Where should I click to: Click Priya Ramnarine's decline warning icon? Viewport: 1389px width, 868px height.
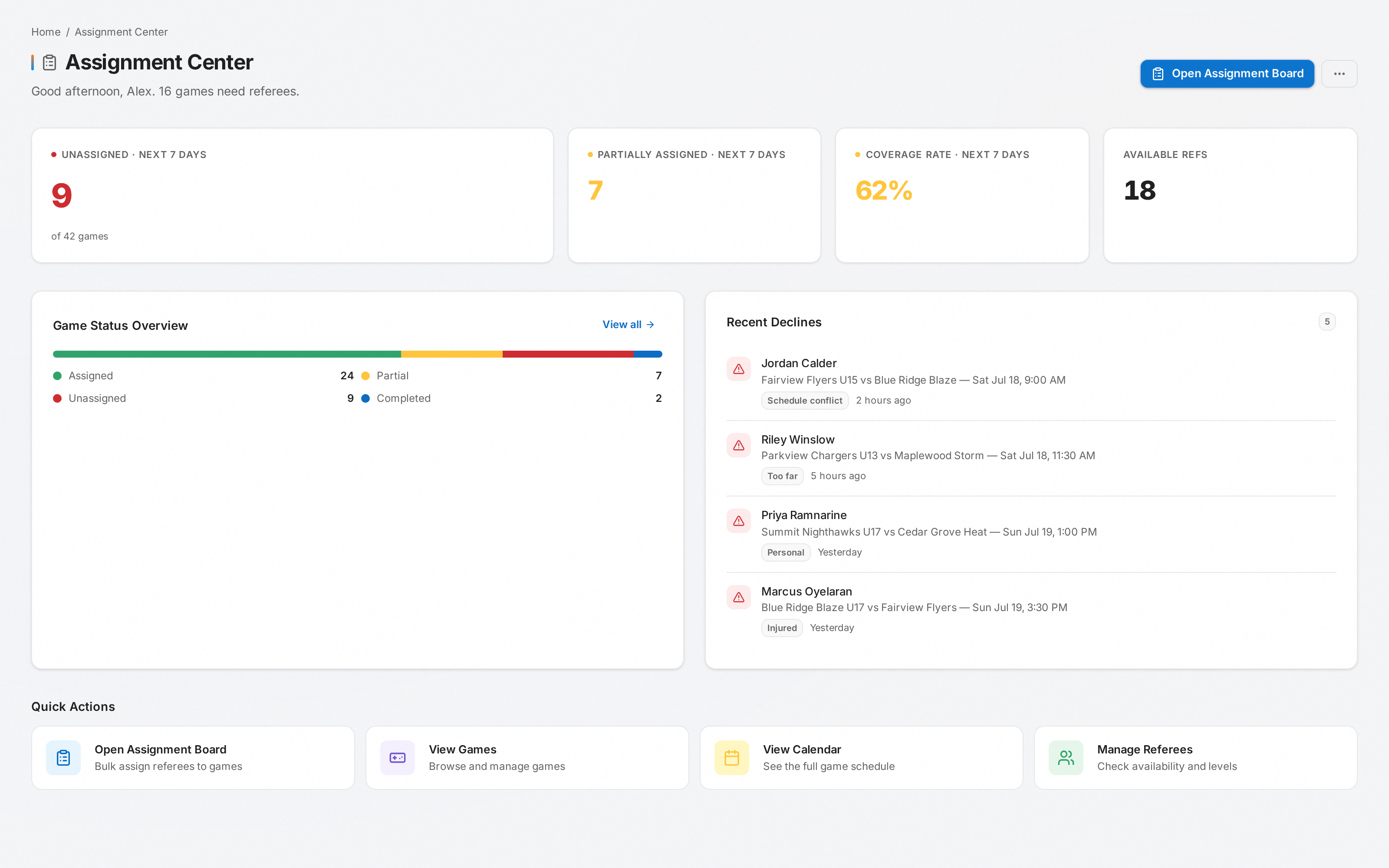[x=739, y=521]
